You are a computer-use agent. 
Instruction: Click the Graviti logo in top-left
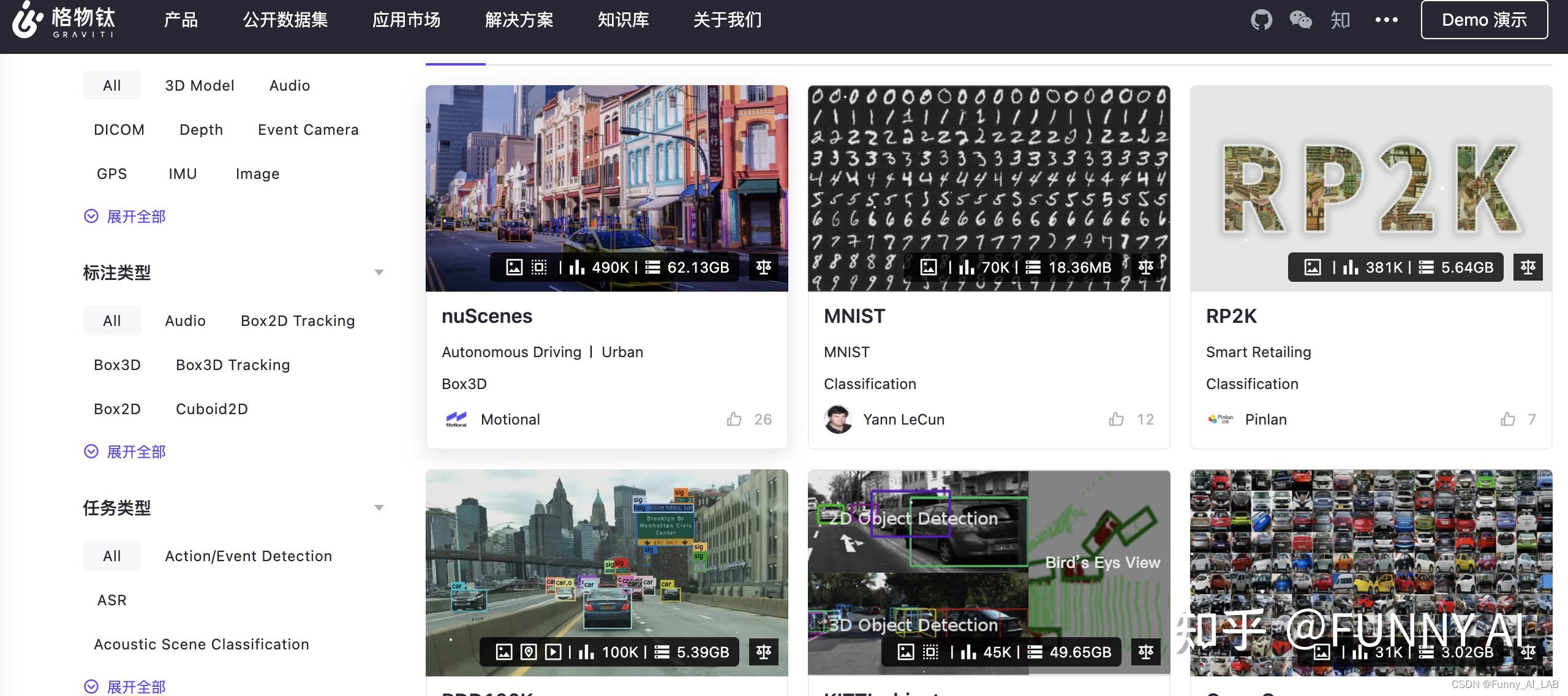(64, 20)
